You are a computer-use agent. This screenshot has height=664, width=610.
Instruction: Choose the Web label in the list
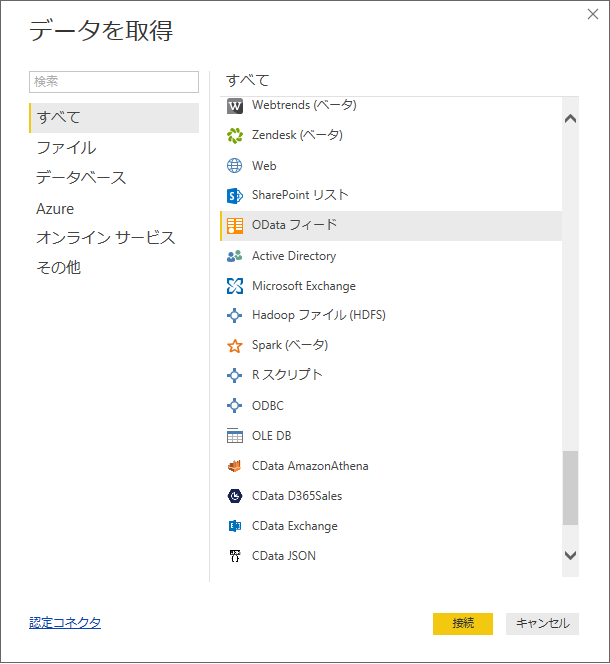pos(264,166)
